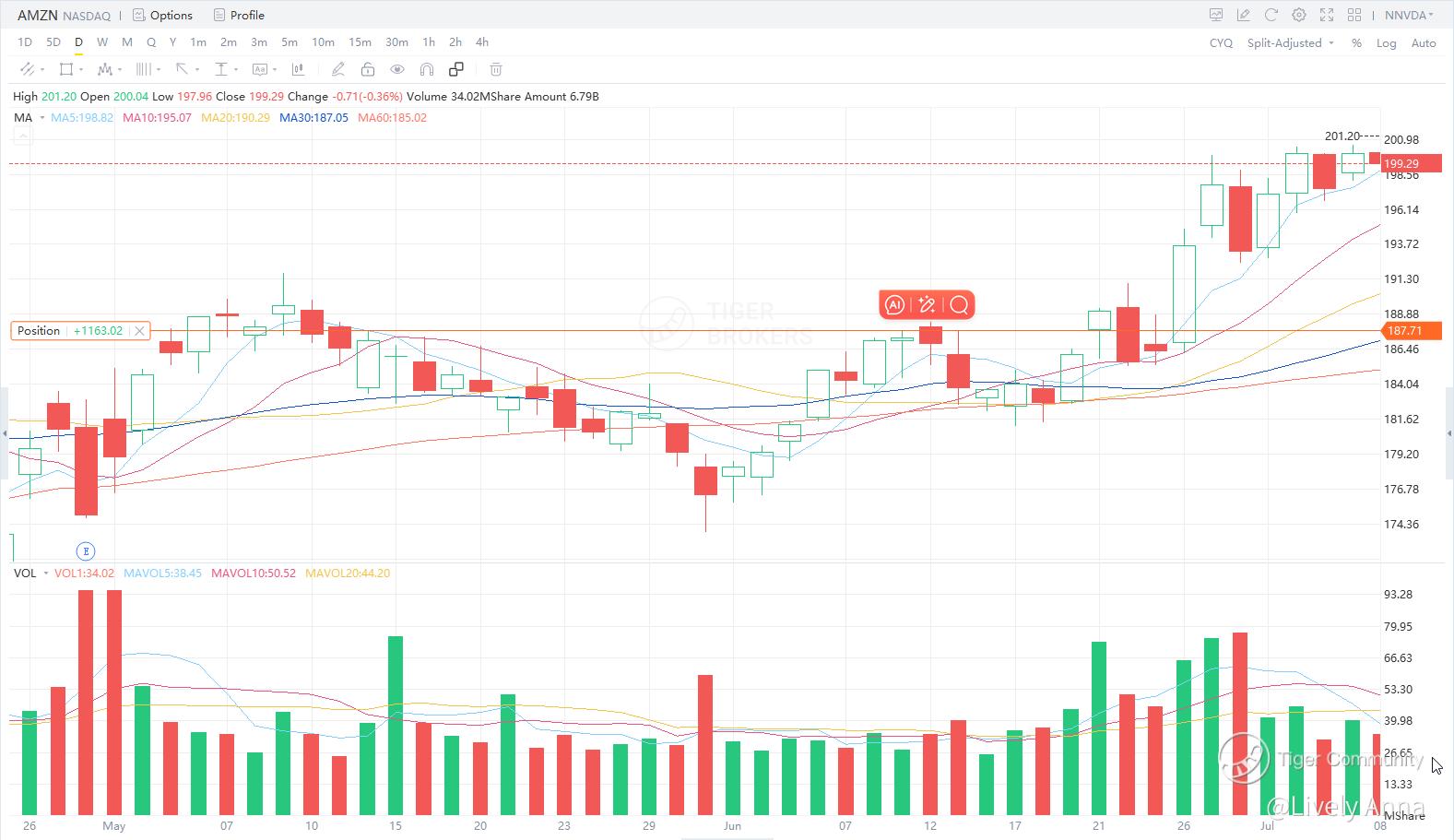Expand the text annotation tool options
Screen dimensions: 1454x840
275,70
